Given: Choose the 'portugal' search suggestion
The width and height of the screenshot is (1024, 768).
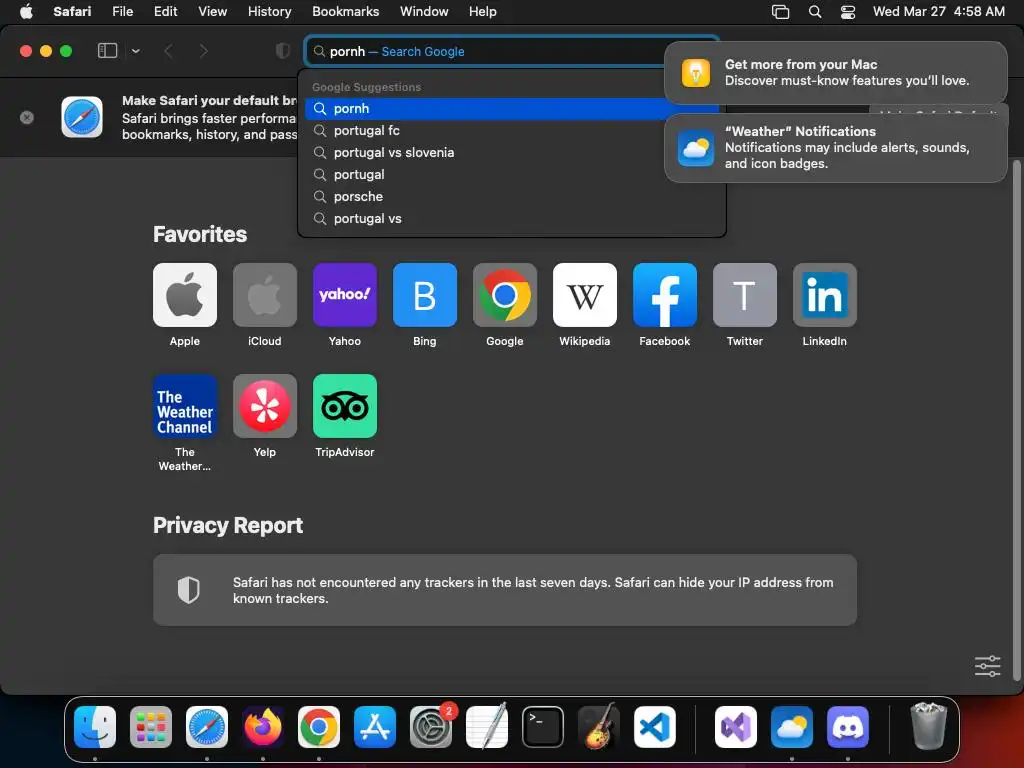Looking at the screenshot, I should (x=512, y=175).
